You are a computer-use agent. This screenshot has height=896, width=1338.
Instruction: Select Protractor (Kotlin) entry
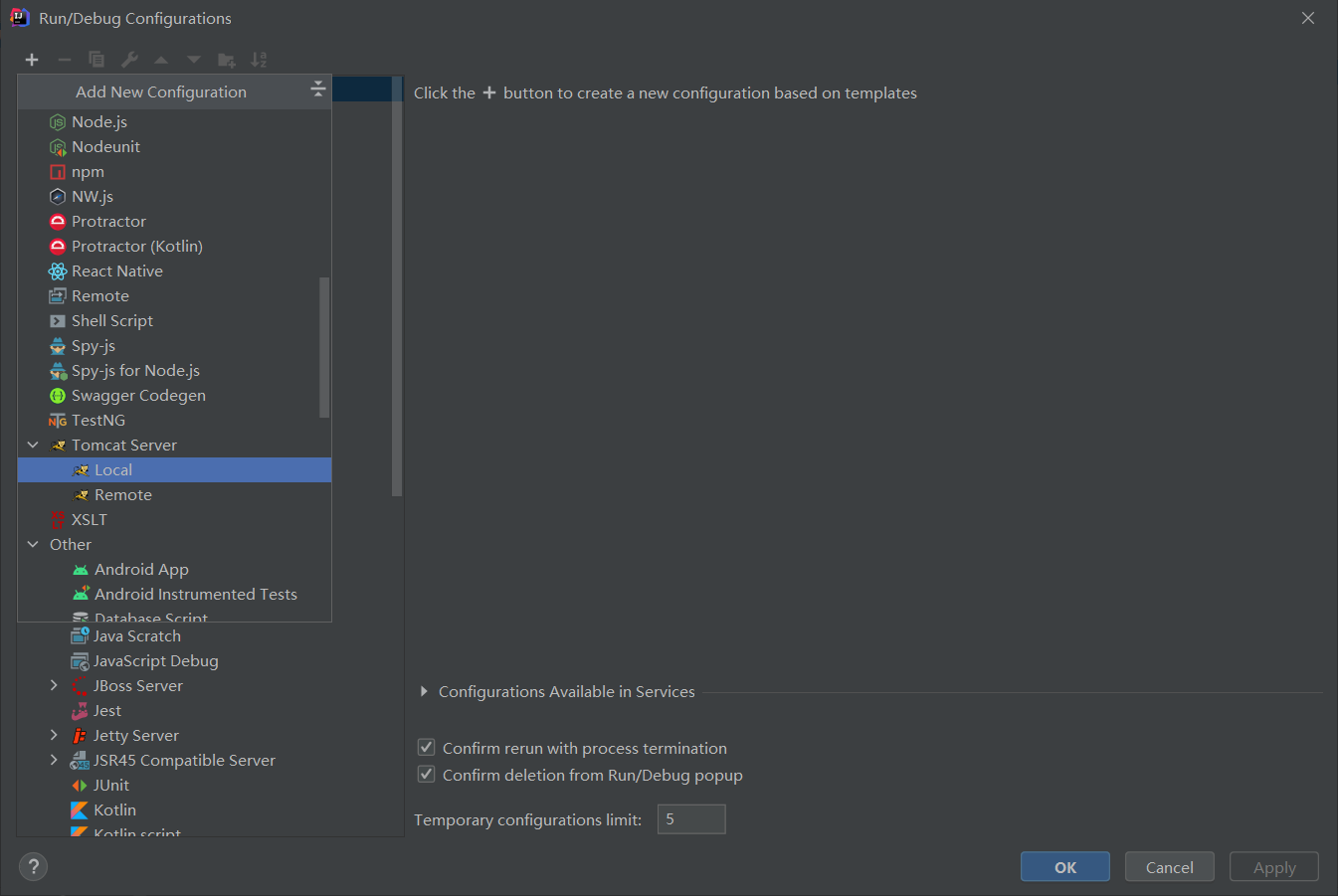click(174, 246)
